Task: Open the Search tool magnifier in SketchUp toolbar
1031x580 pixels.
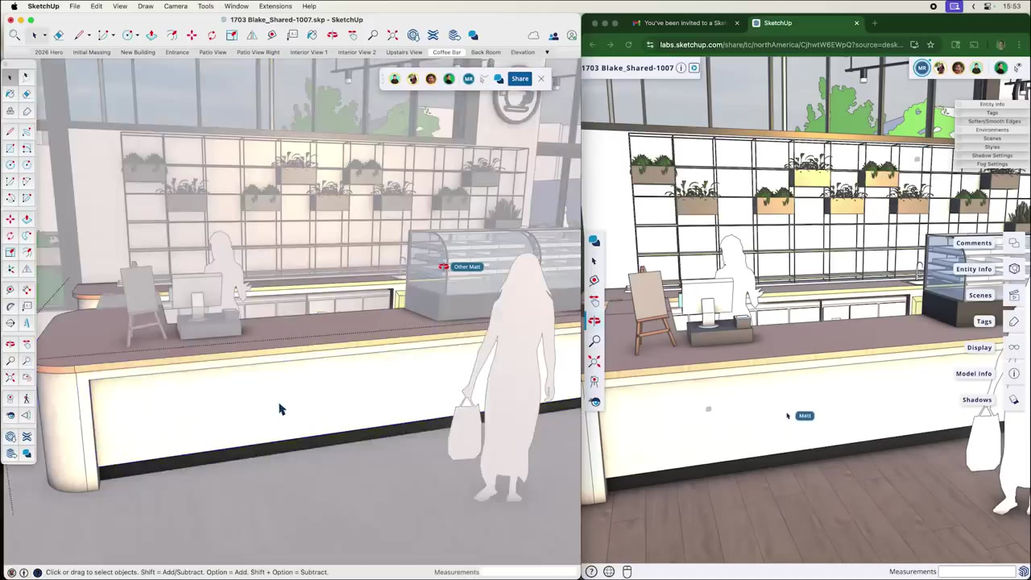Action: (x=14, y=36)
